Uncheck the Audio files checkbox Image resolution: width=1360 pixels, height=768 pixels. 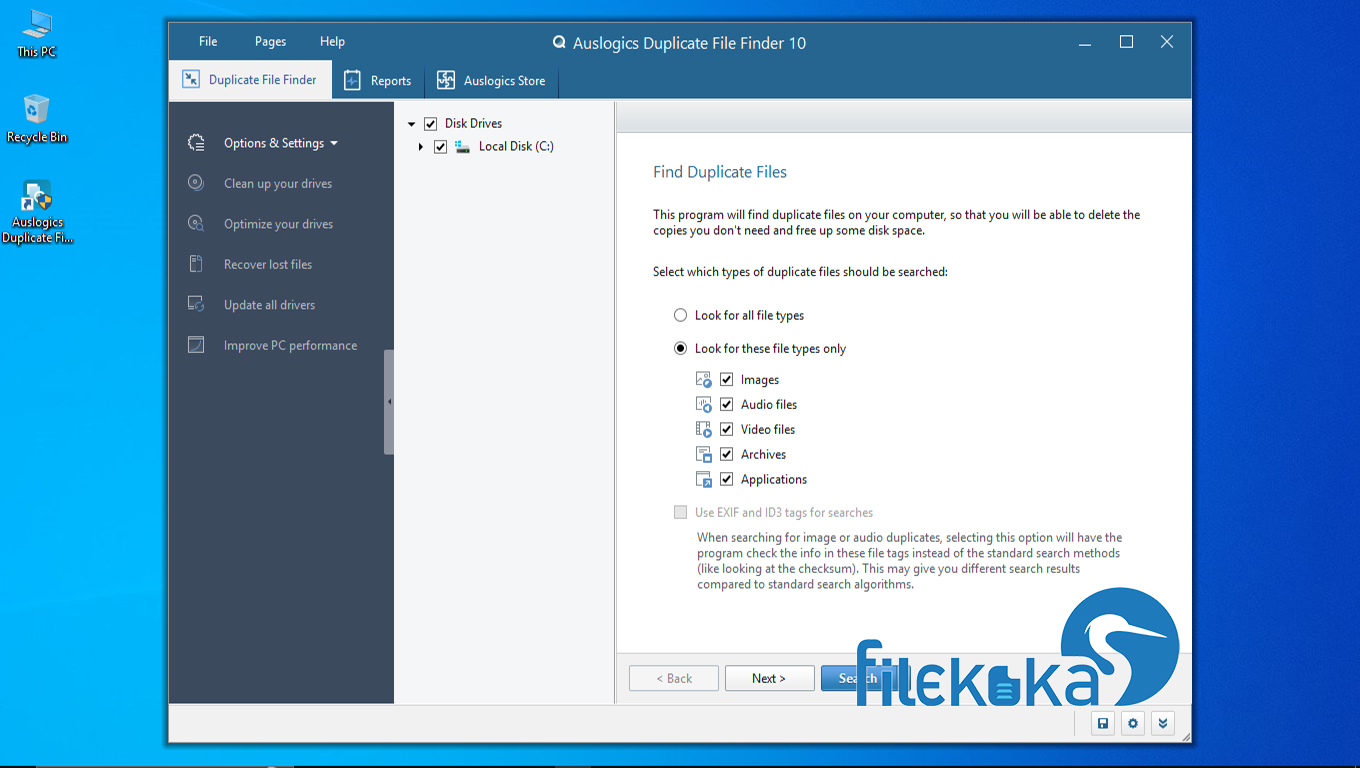tap(727, 405)
